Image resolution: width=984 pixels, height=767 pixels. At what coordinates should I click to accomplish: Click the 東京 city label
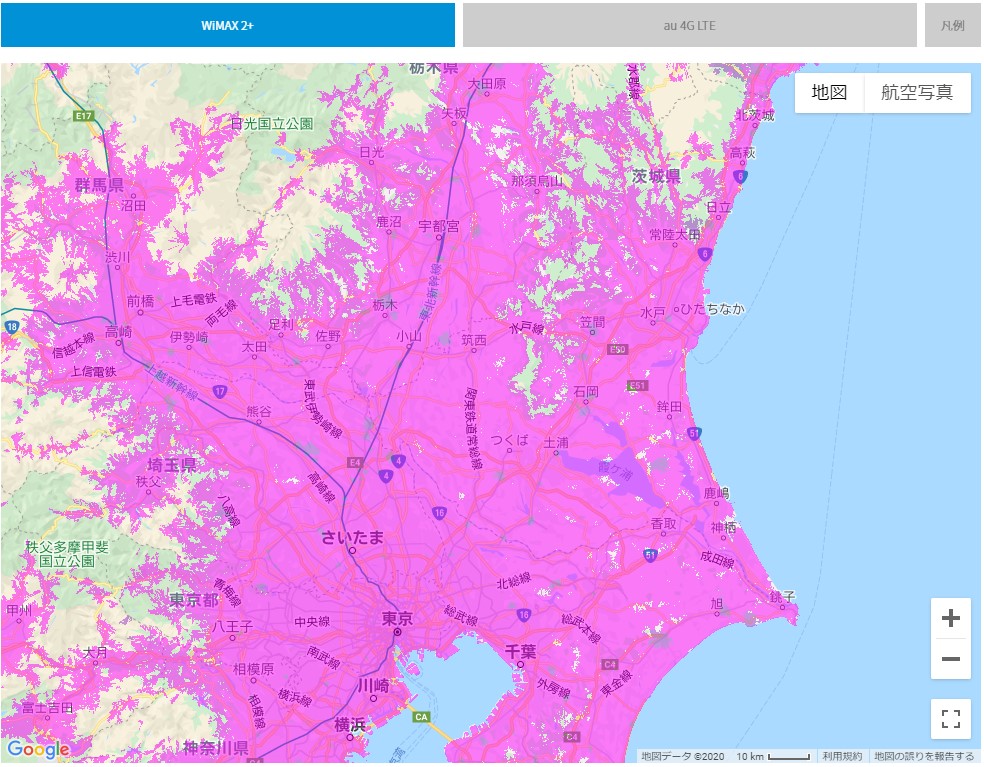[x=397, y=620]
